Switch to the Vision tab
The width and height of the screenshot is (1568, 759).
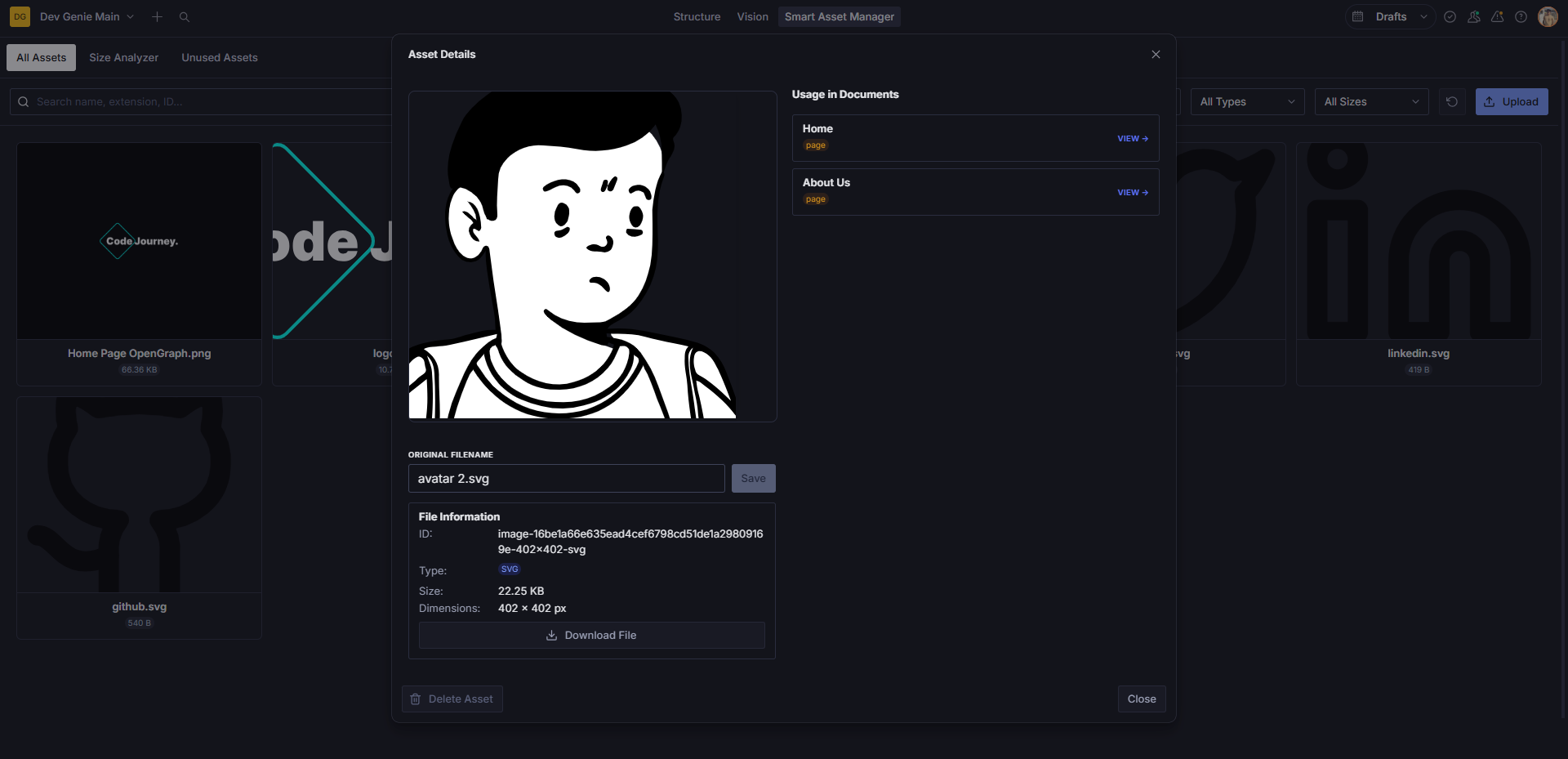click(752, 16)
